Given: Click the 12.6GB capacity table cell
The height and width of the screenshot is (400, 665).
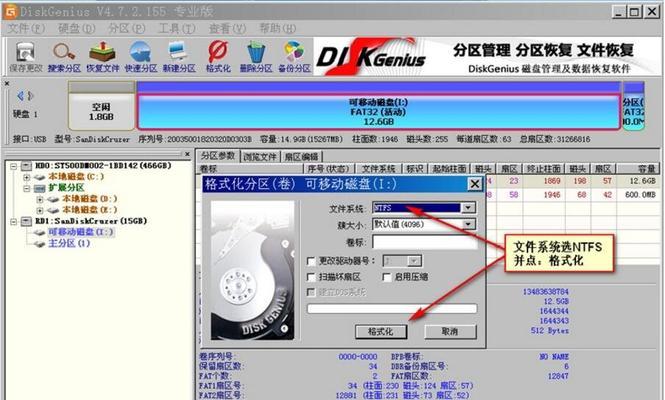Looking at the screenshot, I should pyautogui.click(x=643, y=181).
